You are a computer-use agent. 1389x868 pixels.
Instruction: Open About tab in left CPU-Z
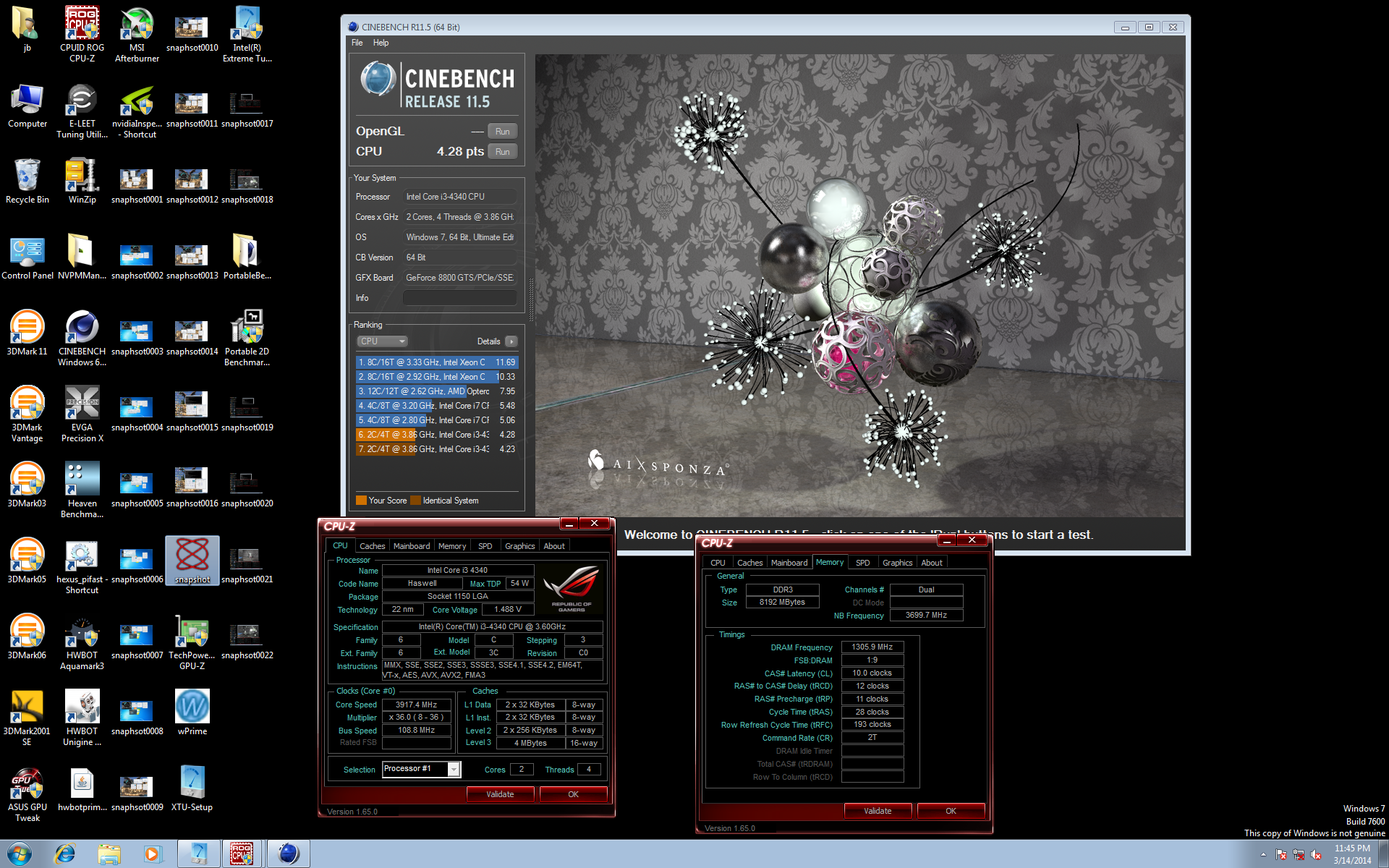point(554,546)
